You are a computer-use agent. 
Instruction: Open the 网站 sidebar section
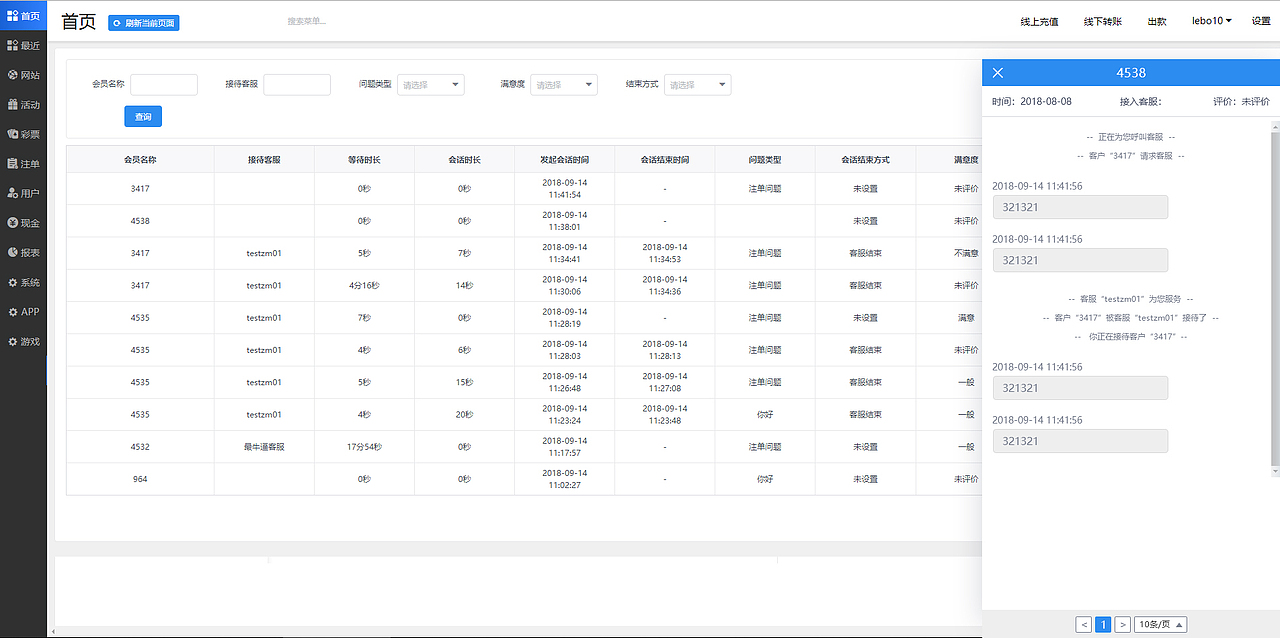[x=23, y=75]
